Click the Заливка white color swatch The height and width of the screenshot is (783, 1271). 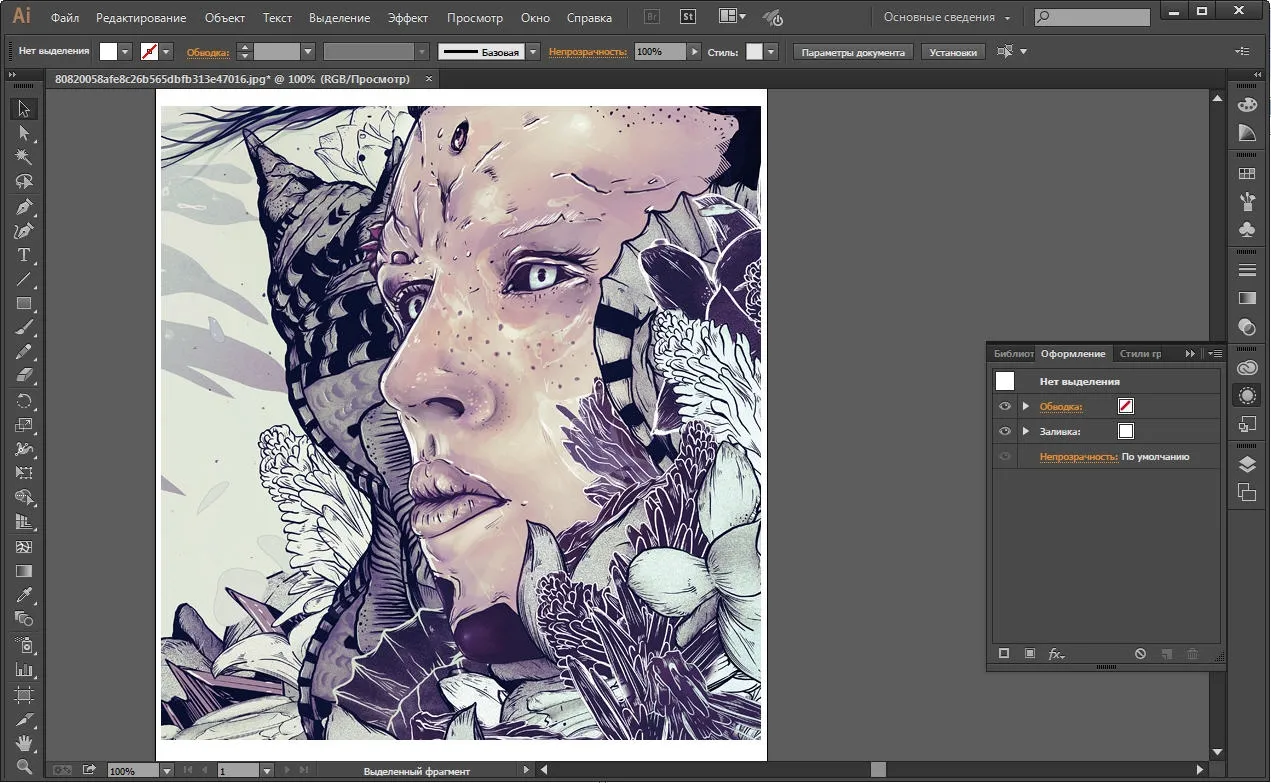[1126, 431]
